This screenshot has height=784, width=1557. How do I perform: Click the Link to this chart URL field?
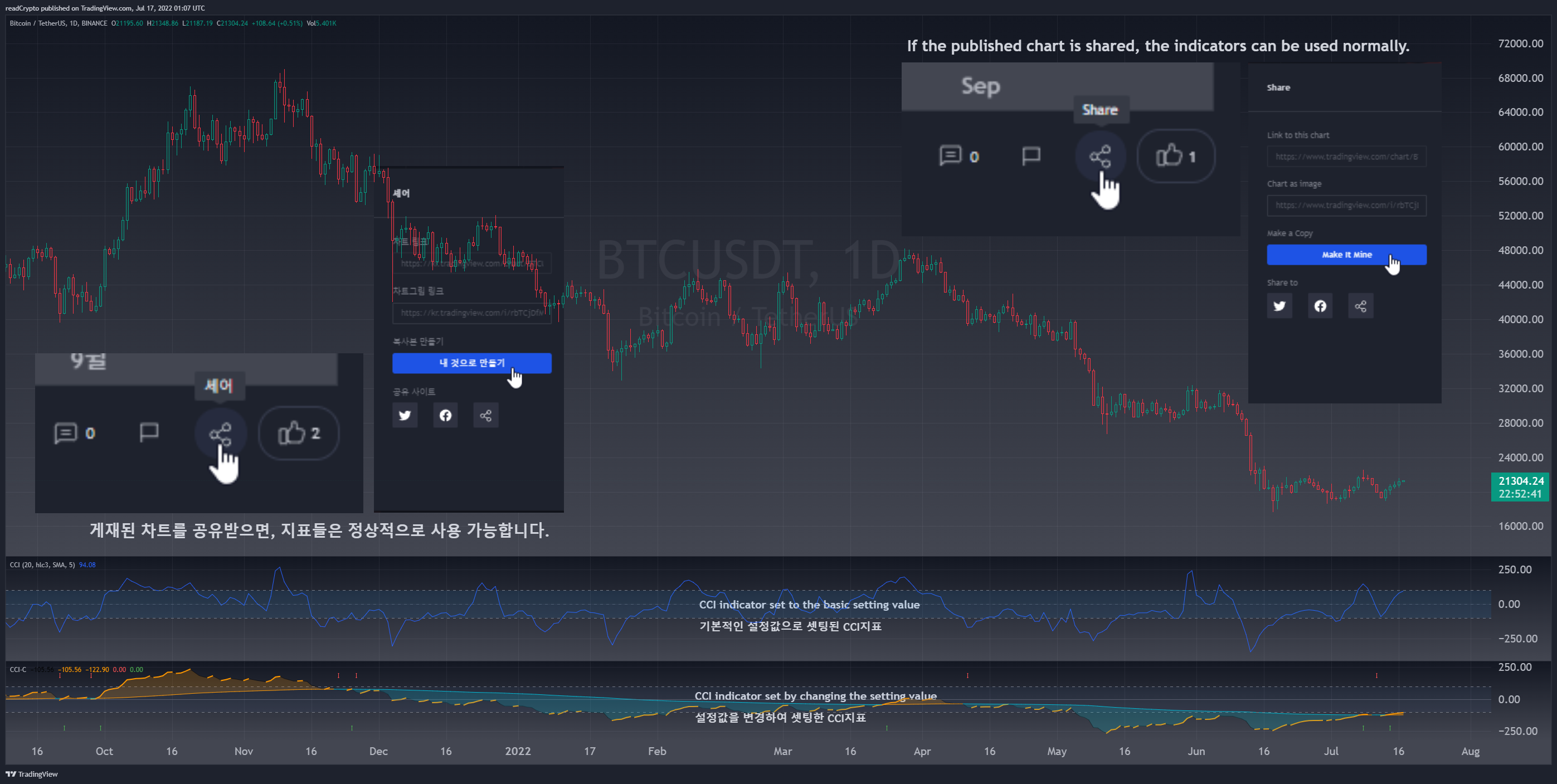pyautogui.click(x=1347, y=157)
